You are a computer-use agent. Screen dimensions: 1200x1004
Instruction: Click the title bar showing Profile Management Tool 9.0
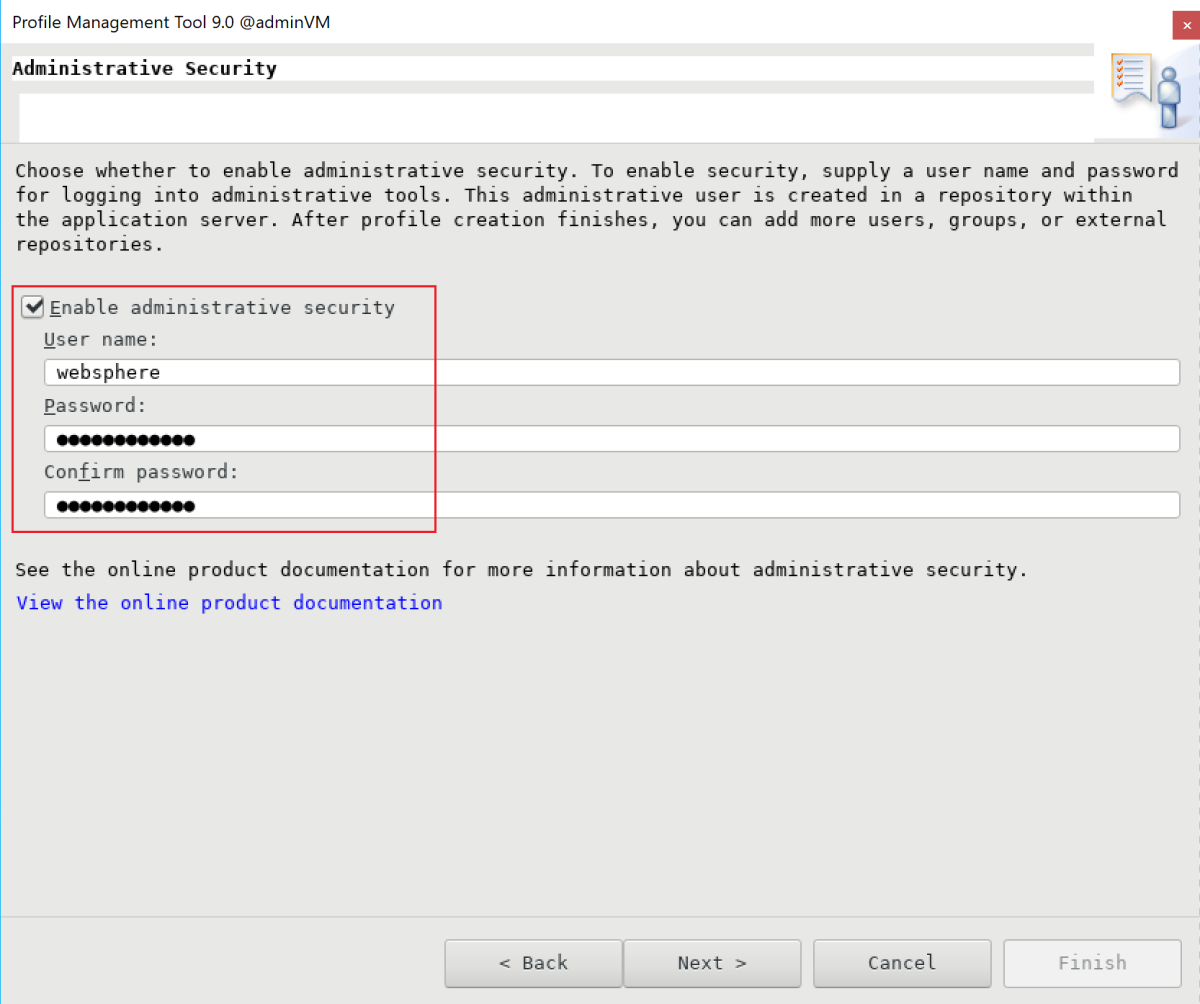click(170, 22)
